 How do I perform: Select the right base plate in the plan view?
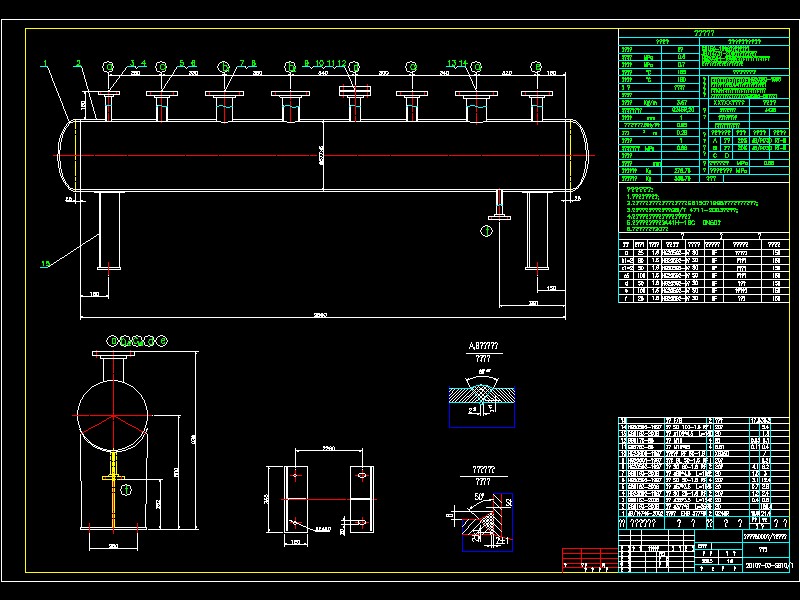click(x=362, y=499)
